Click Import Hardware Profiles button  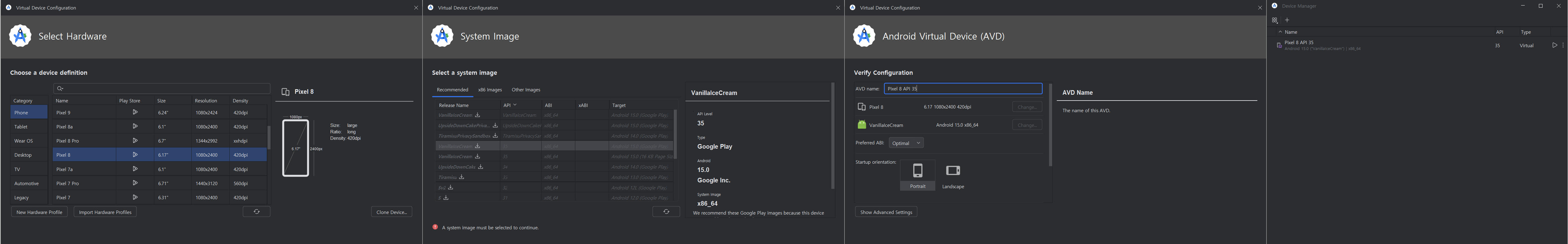105,212
